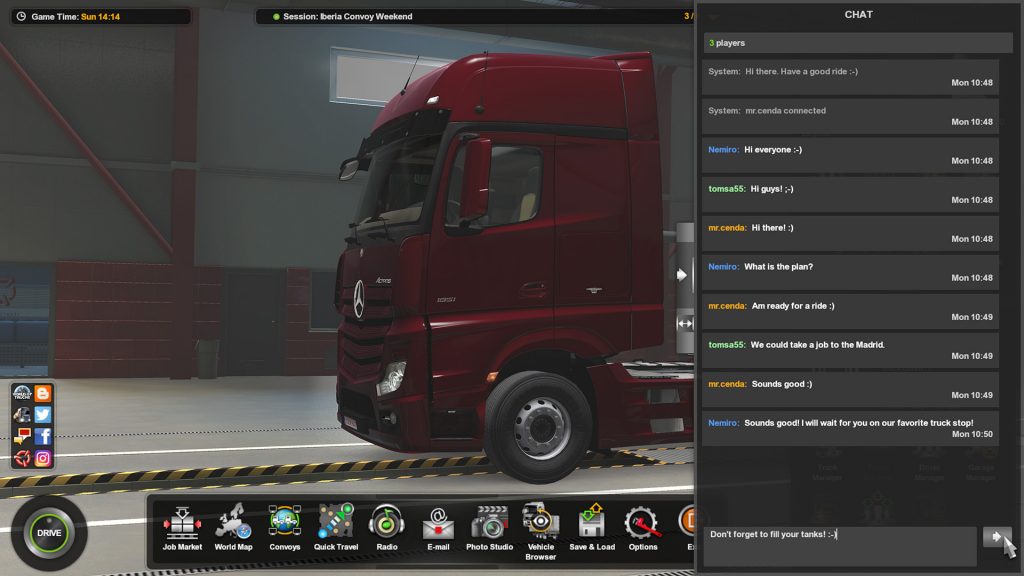Open the Vehicle Browser

[541, 532]
